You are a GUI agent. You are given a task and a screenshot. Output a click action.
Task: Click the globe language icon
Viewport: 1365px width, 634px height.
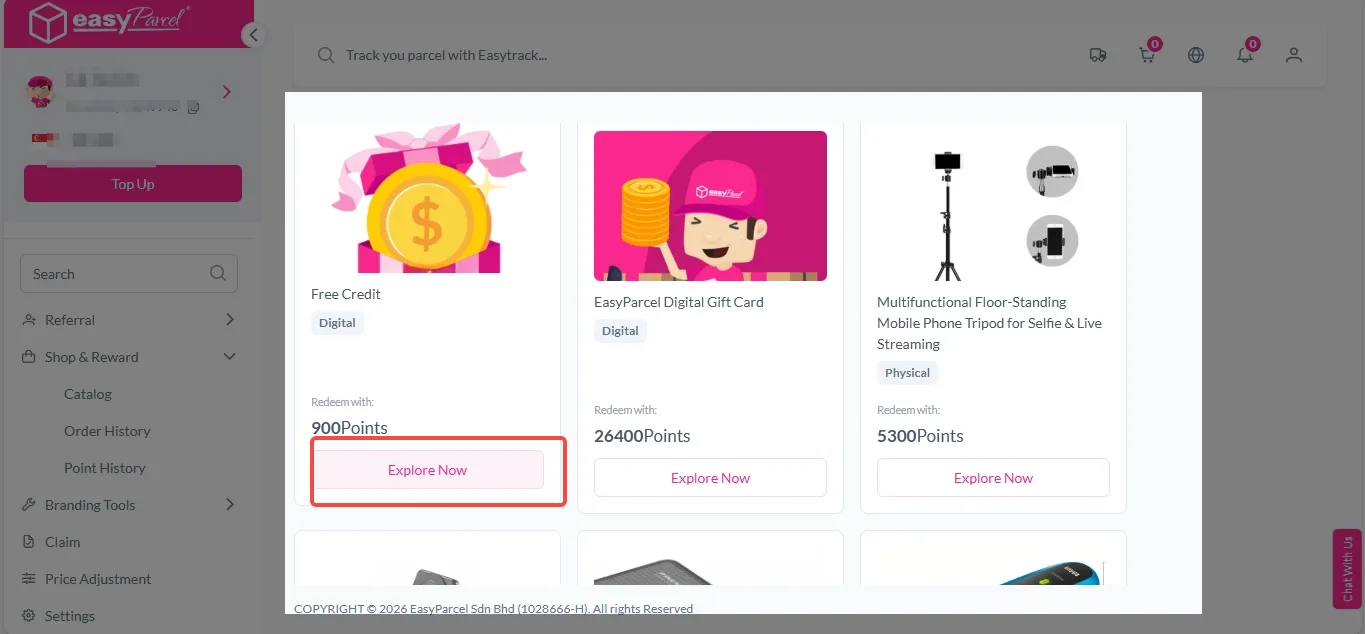click(x=1195, y=55)
